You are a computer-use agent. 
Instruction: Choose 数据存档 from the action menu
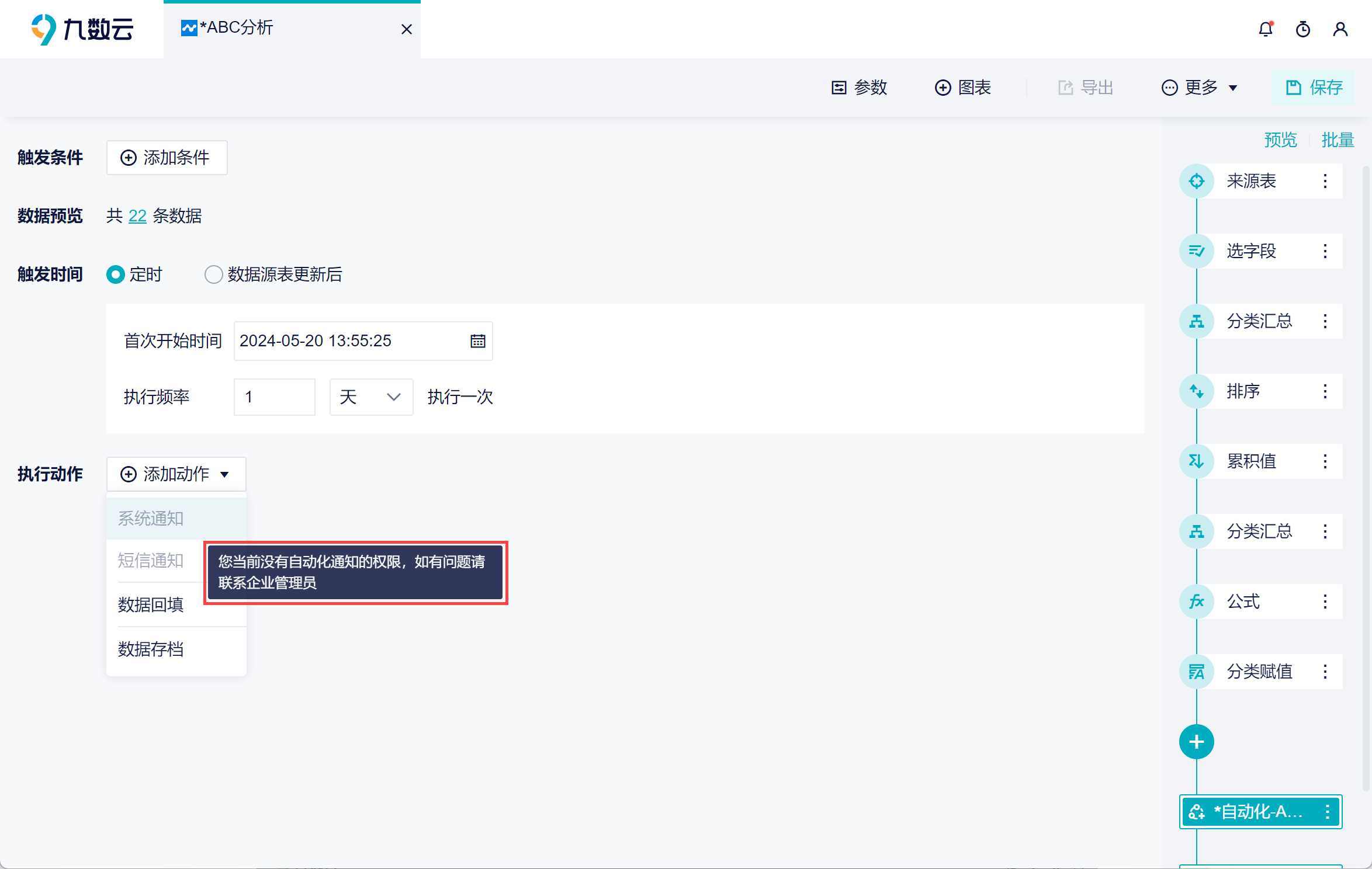coord(151,649)
